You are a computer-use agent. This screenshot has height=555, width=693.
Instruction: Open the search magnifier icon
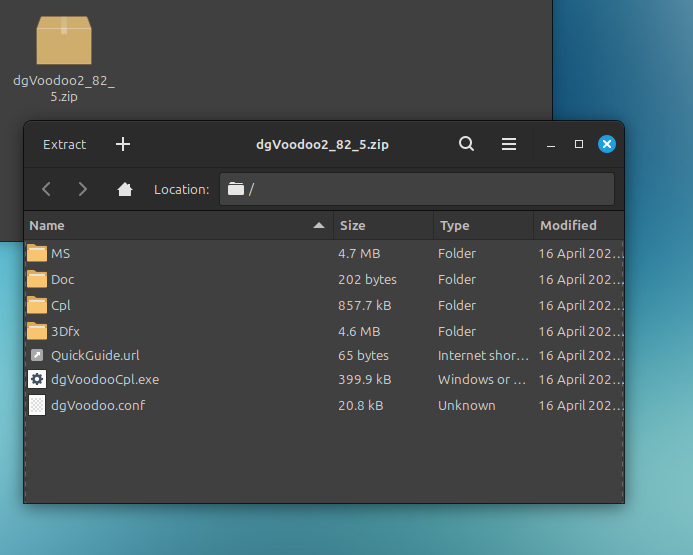tap(466, 144)
